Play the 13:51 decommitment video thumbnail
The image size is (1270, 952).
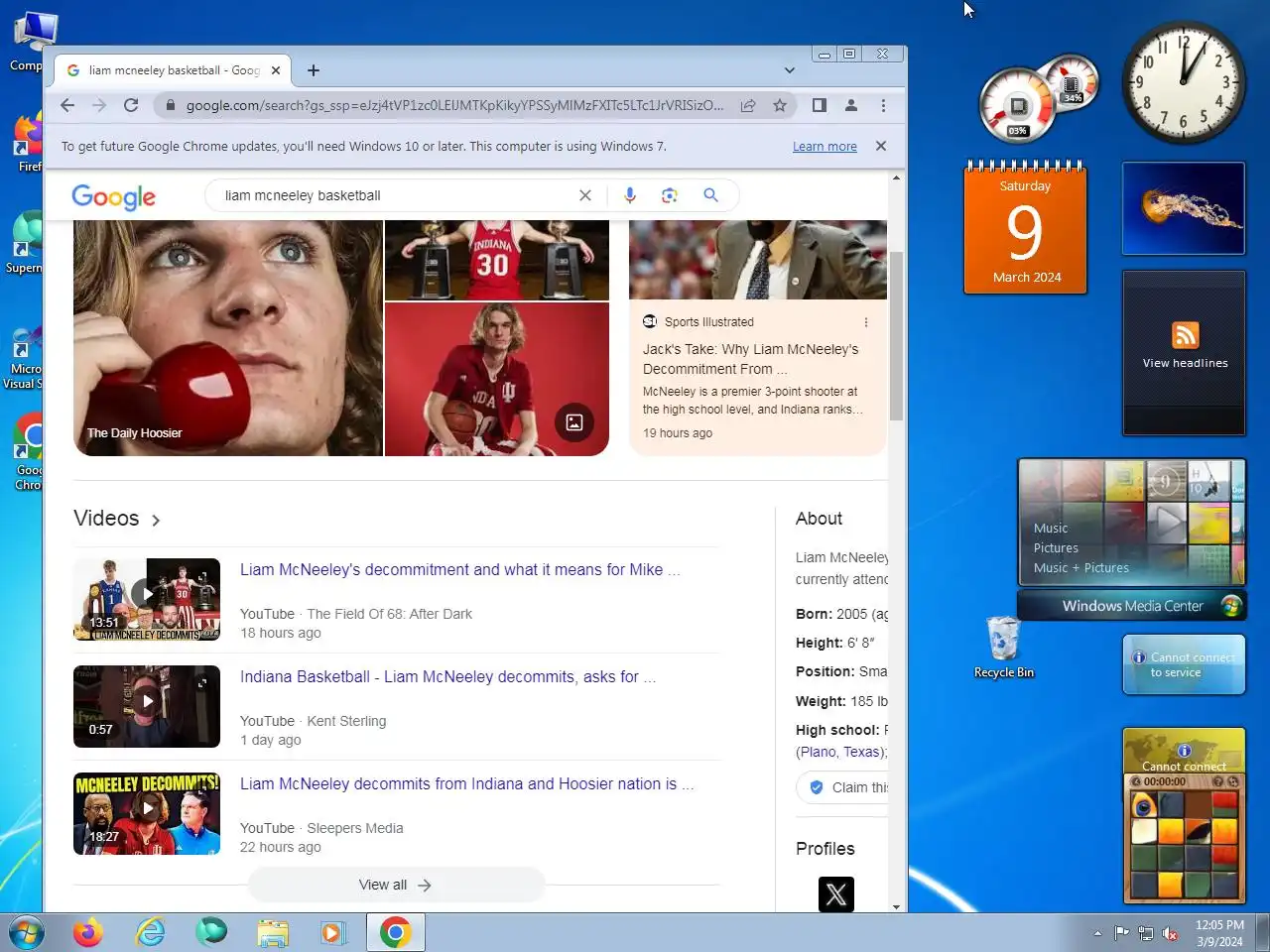click(147, 599)
